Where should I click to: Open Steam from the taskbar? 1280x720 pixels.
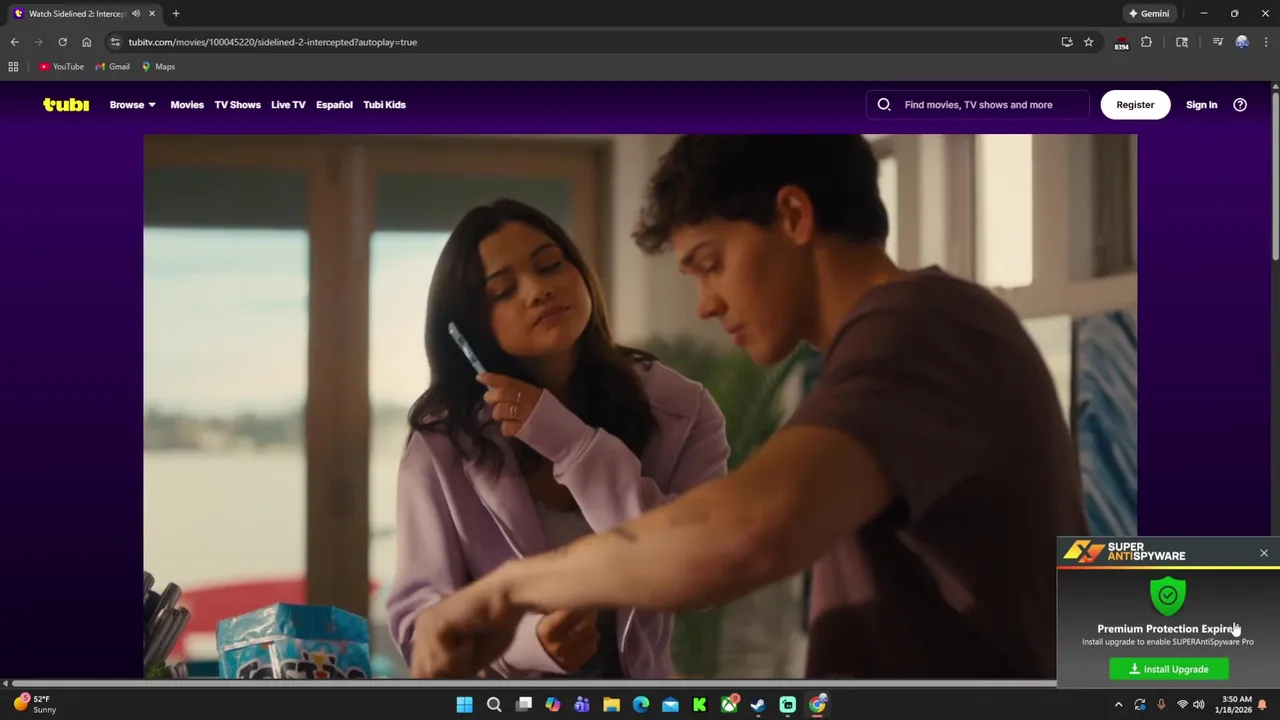coord(758,705)
